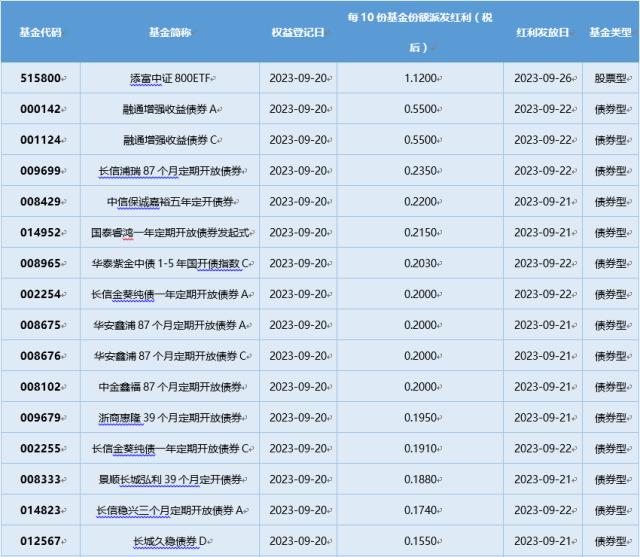The height and width of the screenshot is (557, 640).
Task: Select fund name 融通增强收益债券 A
Action: (170, 109)
